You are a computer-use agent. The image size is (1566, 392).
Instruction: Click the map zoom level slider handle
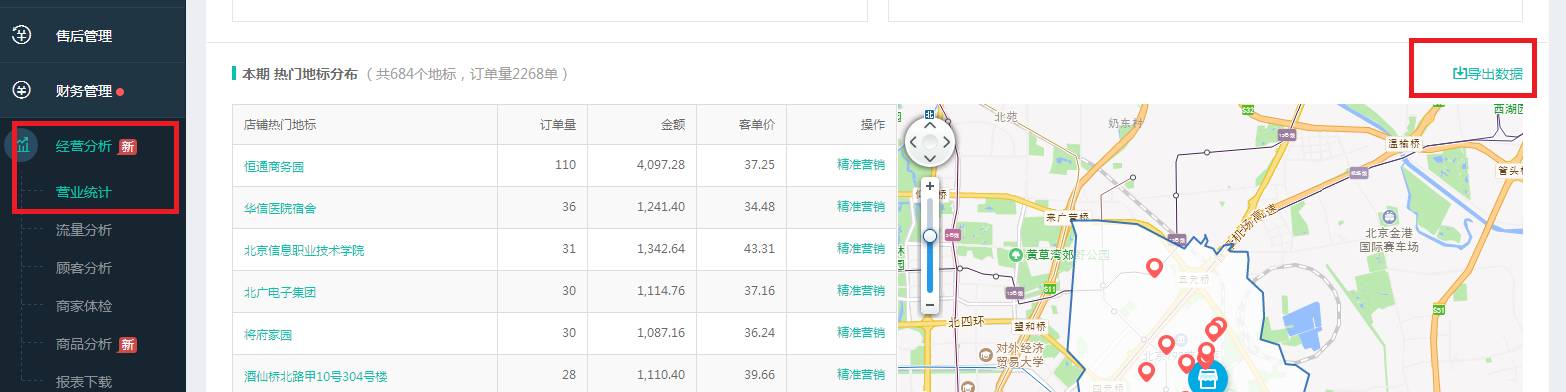click(930, 235)
